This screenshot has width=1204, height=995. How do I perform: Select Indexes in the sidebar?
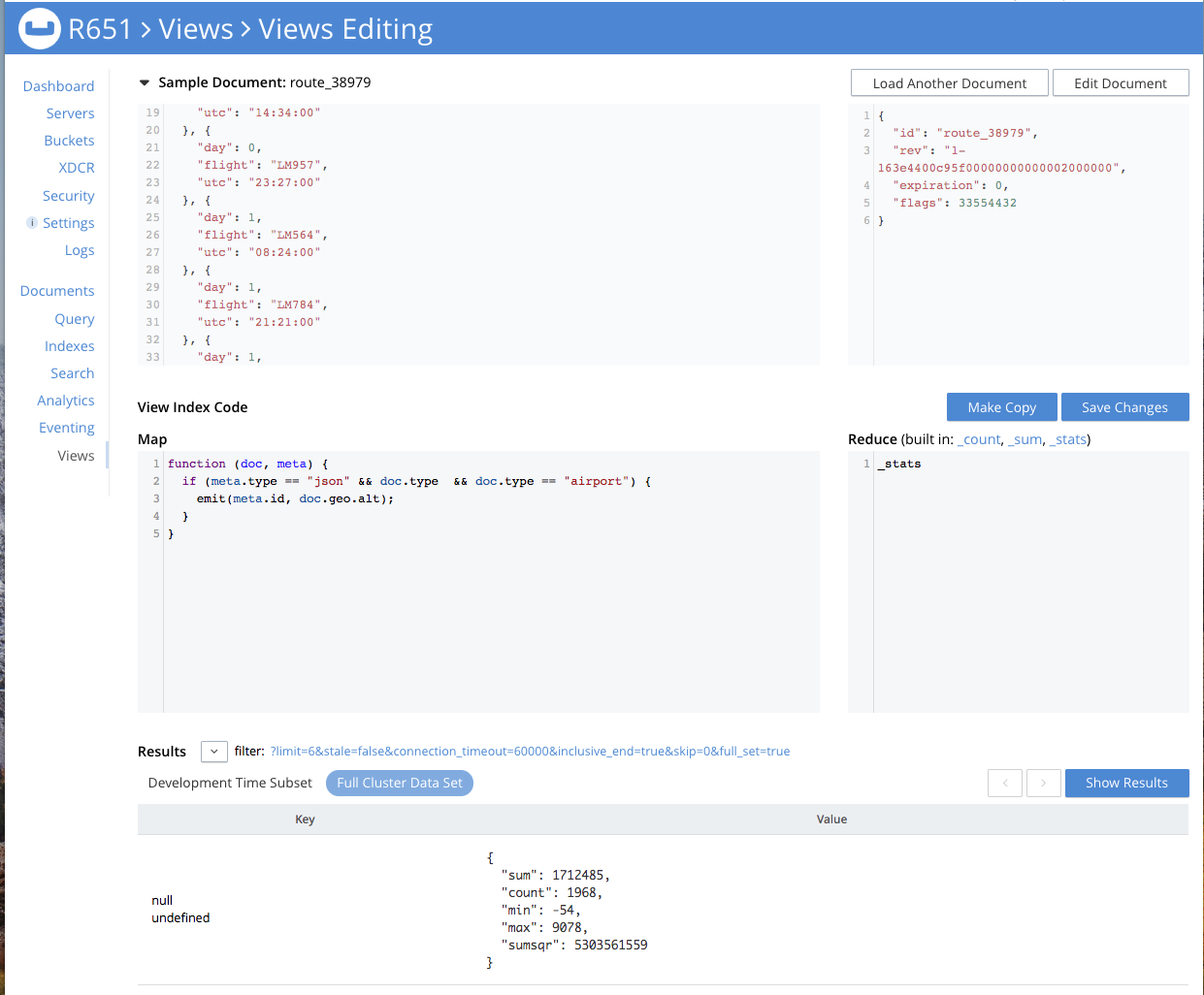(69, 345)
